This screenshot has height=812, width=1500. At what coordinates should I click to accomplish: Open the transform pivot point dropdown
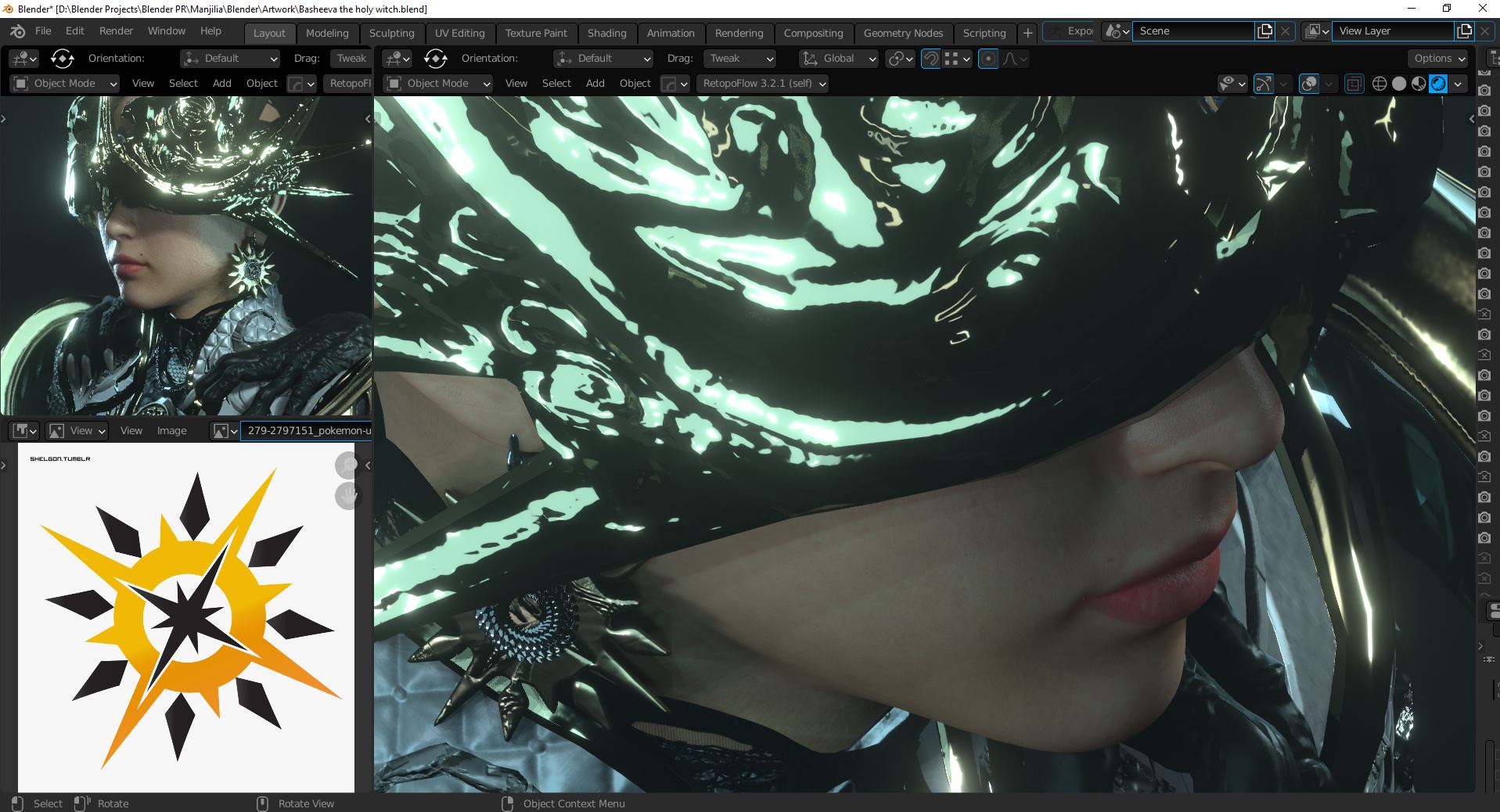coord(900,59)
